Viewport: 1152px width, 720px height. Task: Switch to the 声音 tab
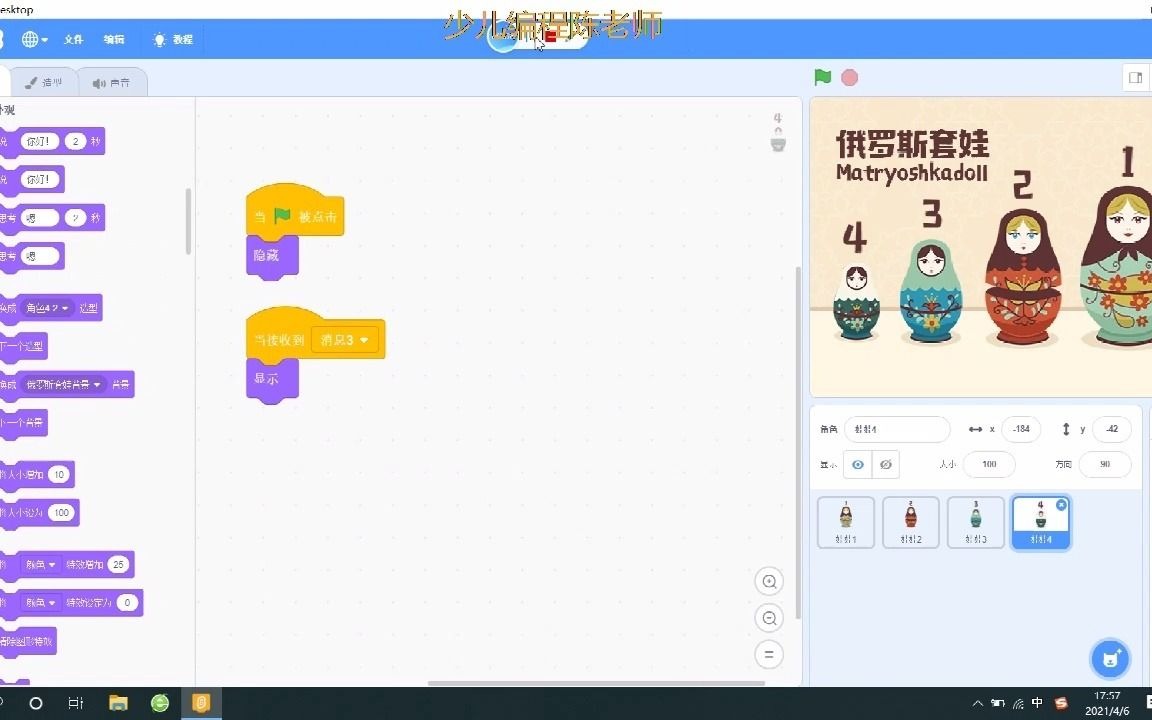tap(112, 81)
